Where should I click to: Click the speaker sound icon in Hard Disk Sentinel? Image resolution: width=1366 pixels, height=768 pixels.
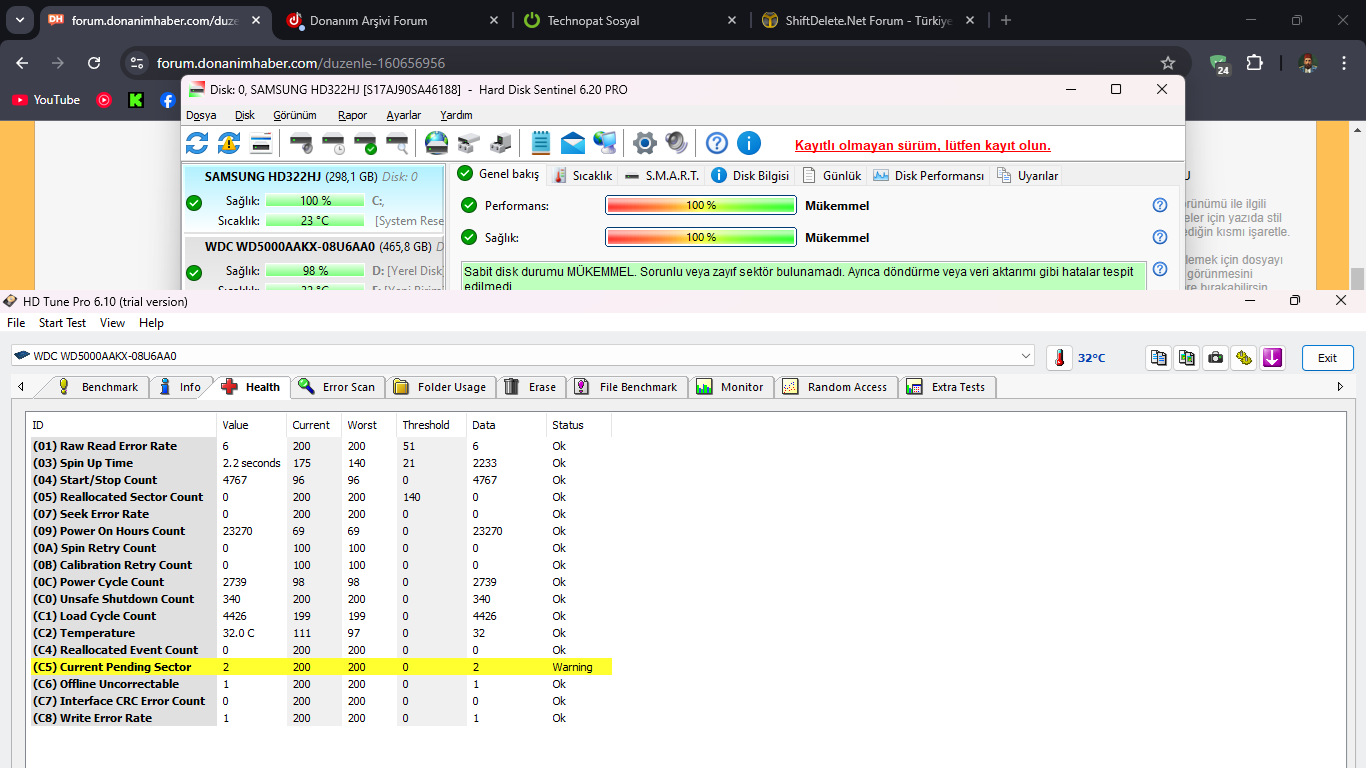677,143
